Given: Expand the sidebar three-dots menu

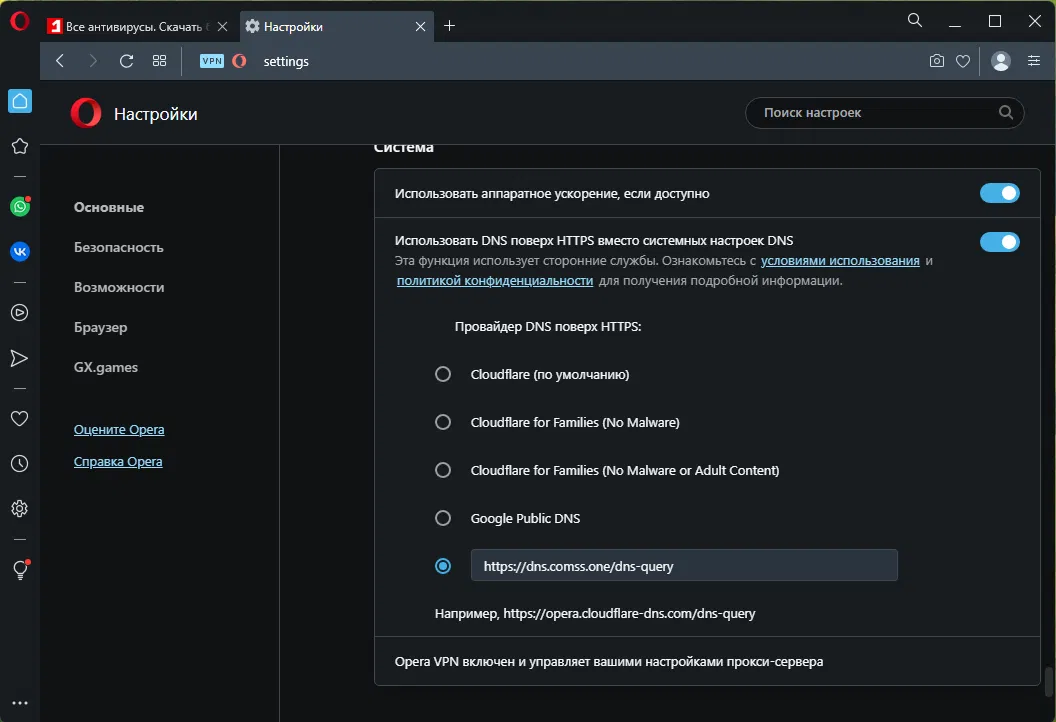Looking at the screenshot, I should pyautogui.click(x=19, y=703).
